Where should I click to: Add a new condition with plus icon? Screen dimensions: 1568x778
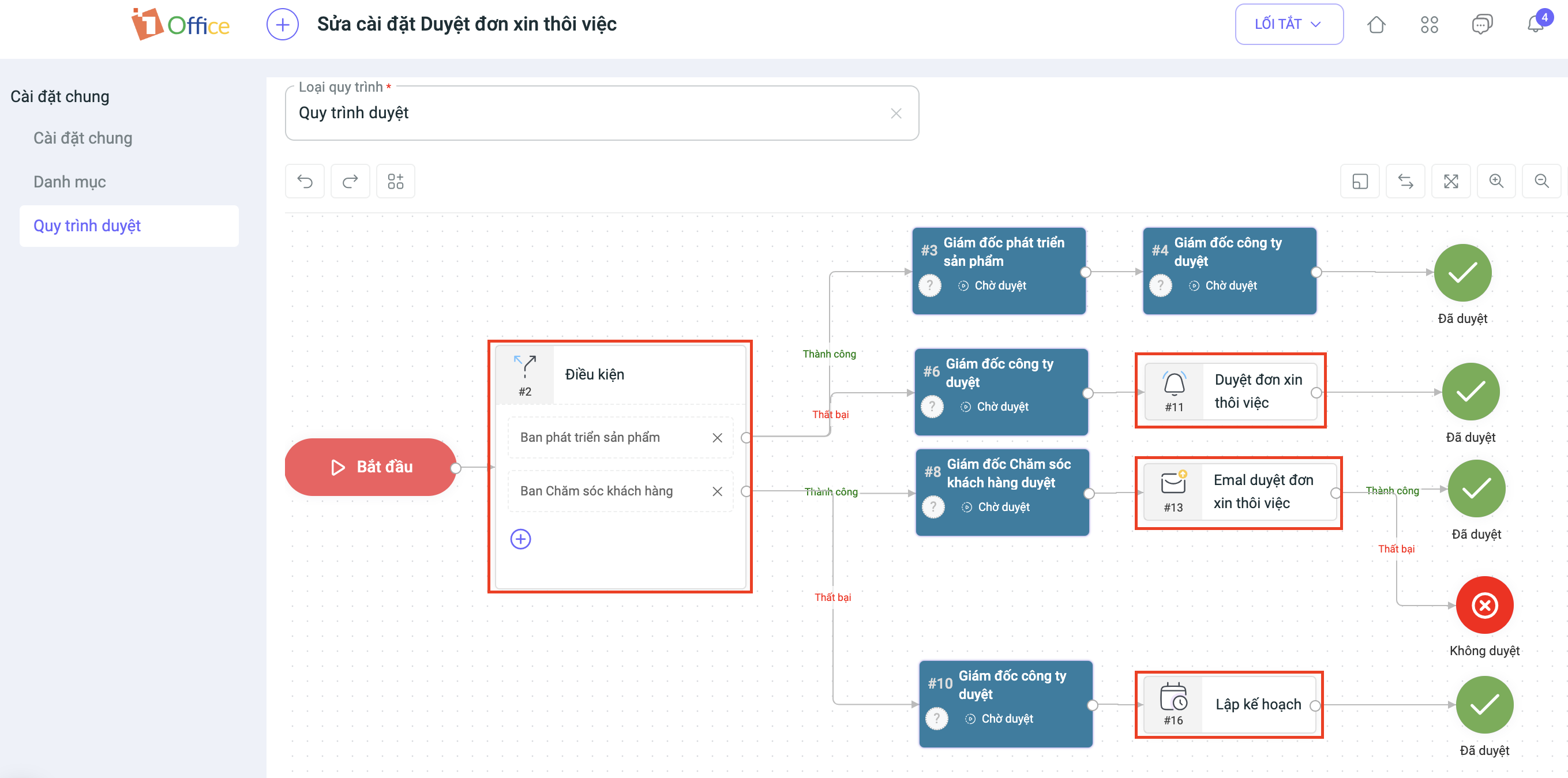520,539
